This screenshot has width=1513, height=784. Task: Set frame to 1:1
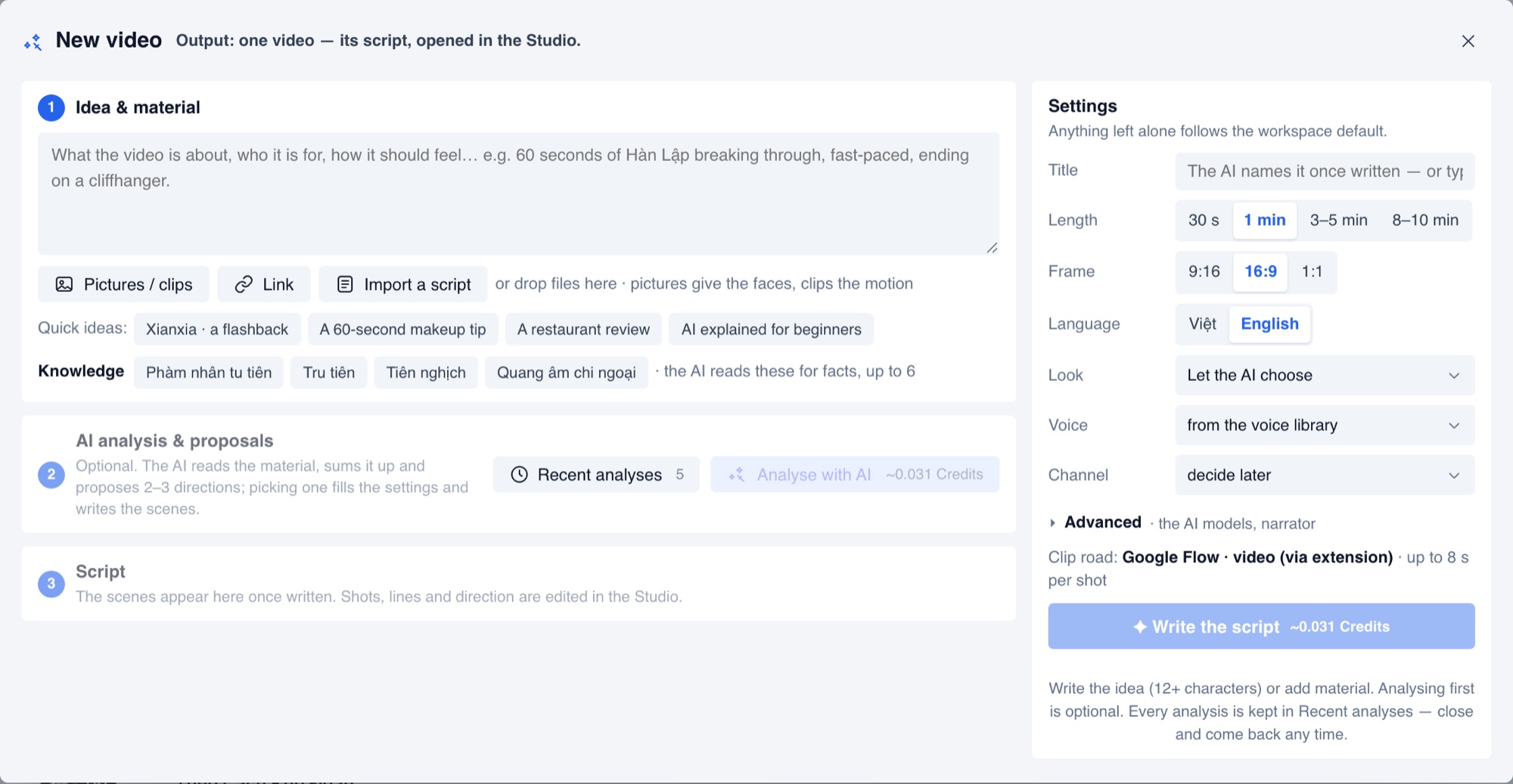pos(1313,271)
